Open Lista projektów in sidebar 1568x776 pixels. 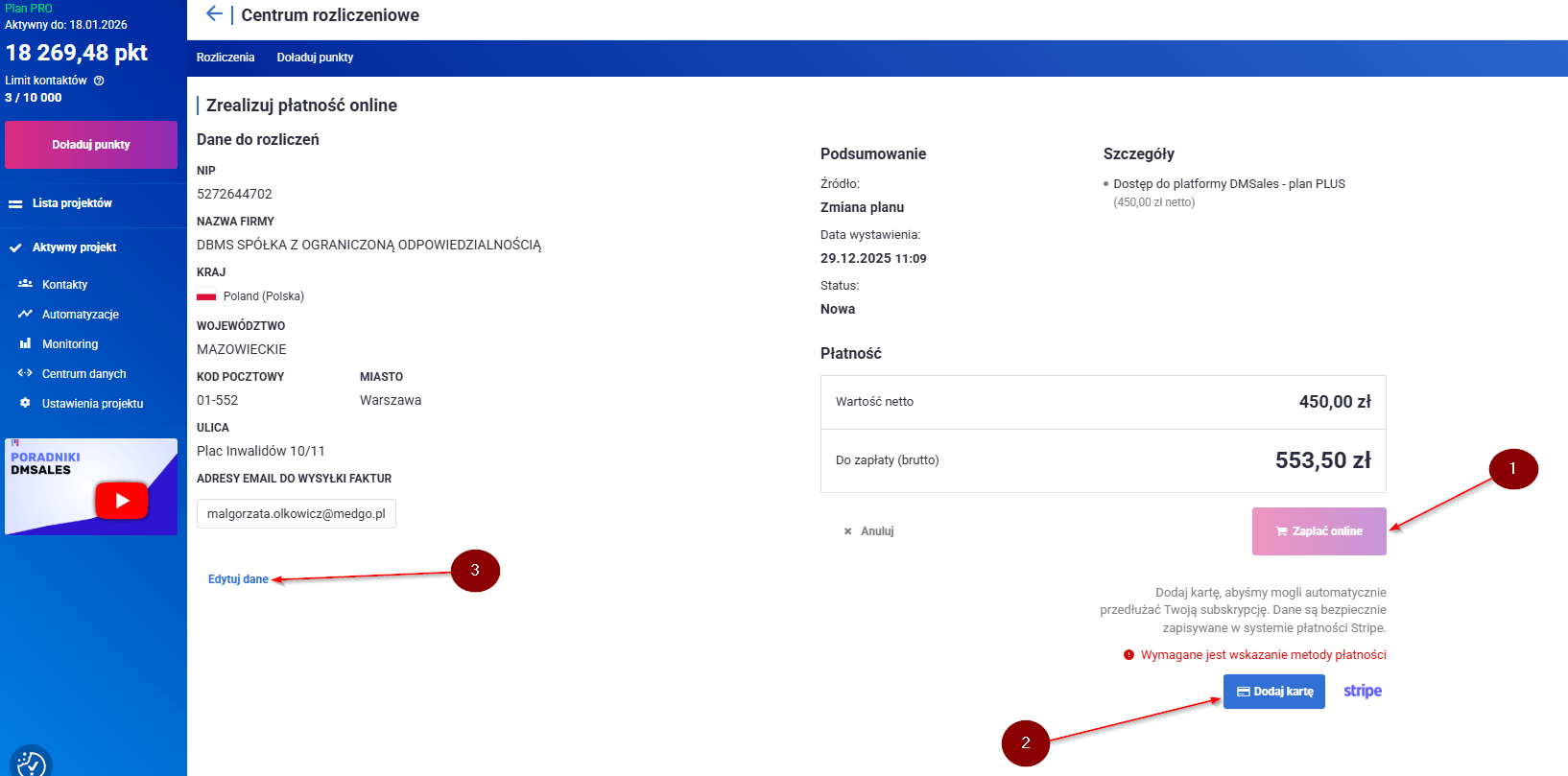(x=72, y=203)
